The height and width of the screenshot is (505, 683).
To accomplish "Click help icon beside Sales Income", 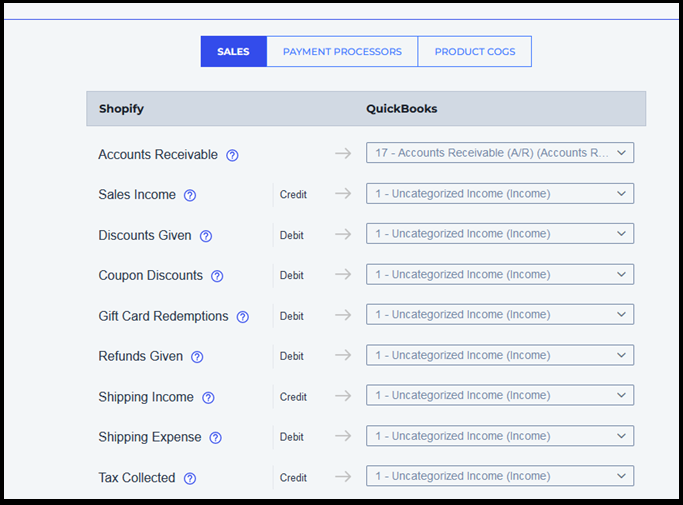I will click(190, 196).
